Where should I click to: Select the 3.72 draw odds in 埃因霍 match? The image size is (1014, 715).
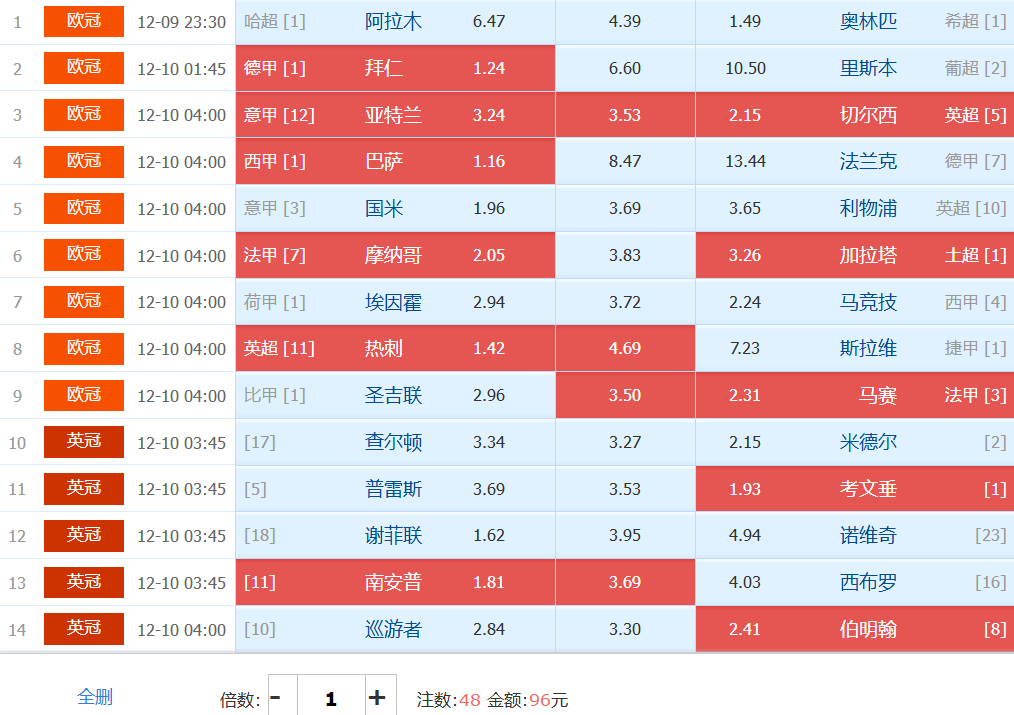tap(625, 302)
